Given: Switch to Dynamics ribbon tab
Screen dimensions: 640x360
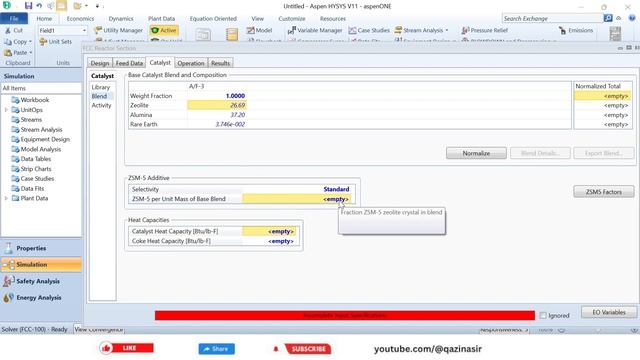Looking at the screenshot, I should pos(121,18).
